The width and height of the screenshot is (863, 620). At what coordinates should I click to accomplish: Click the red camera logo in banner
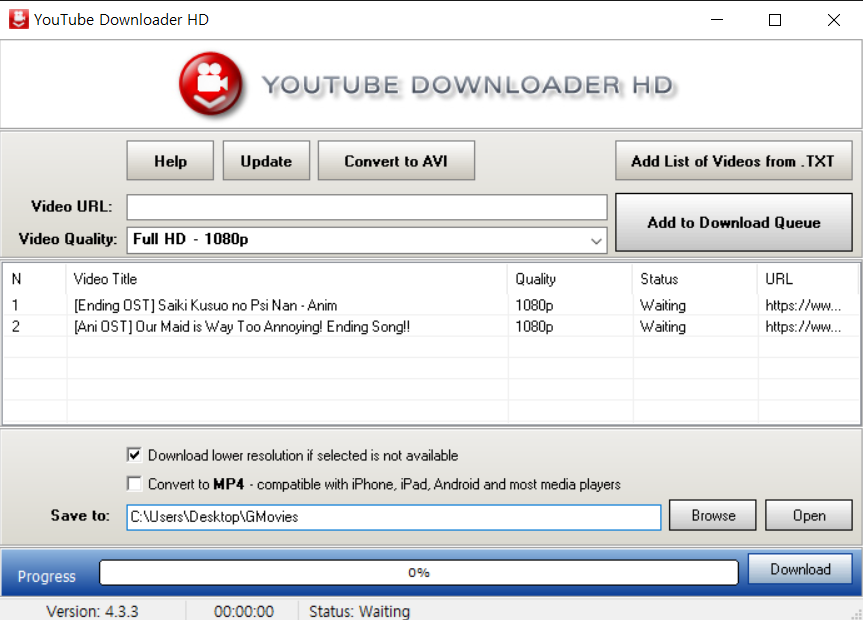[x=211, y=84]
